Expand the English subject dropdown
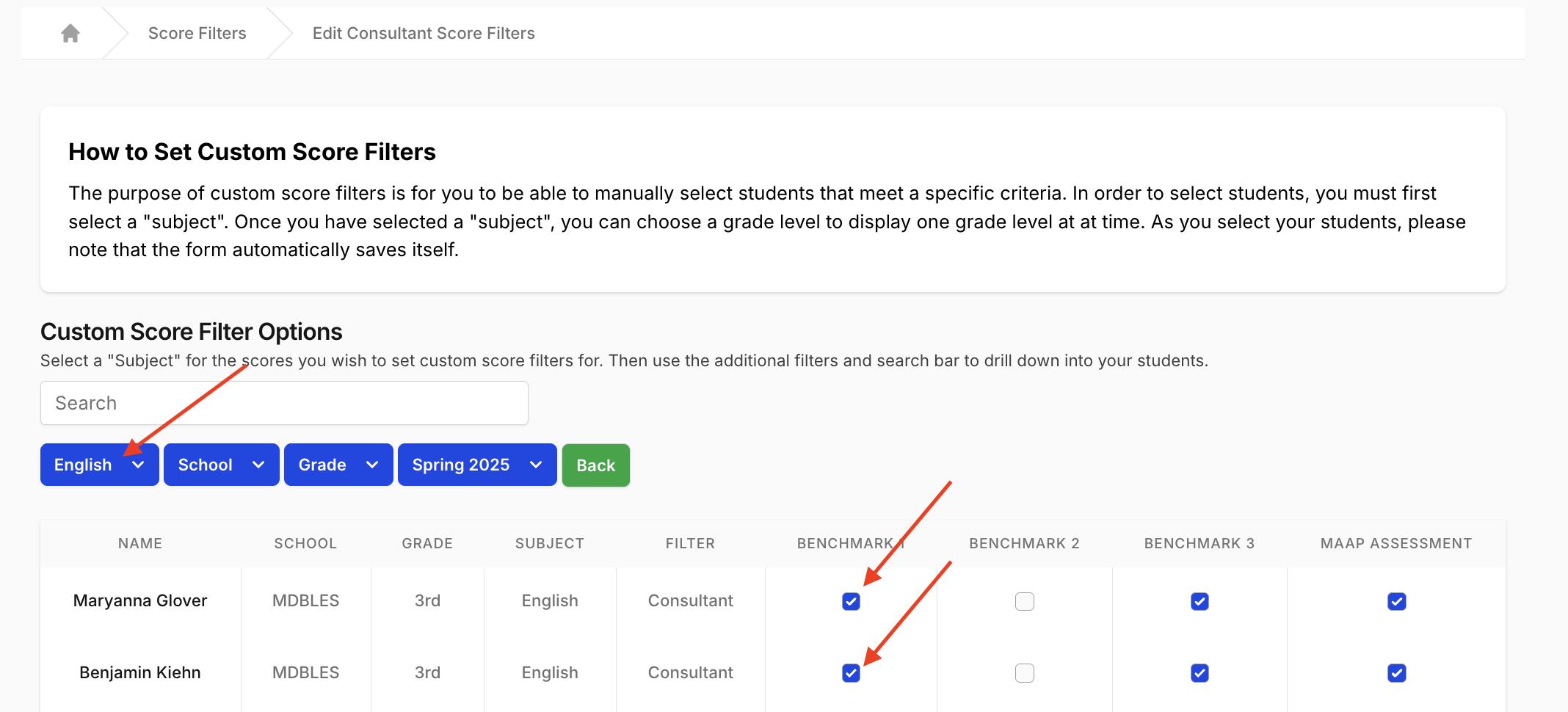Image resolution: width=1568 pixels, height=712 pixels. pos(99,465)
